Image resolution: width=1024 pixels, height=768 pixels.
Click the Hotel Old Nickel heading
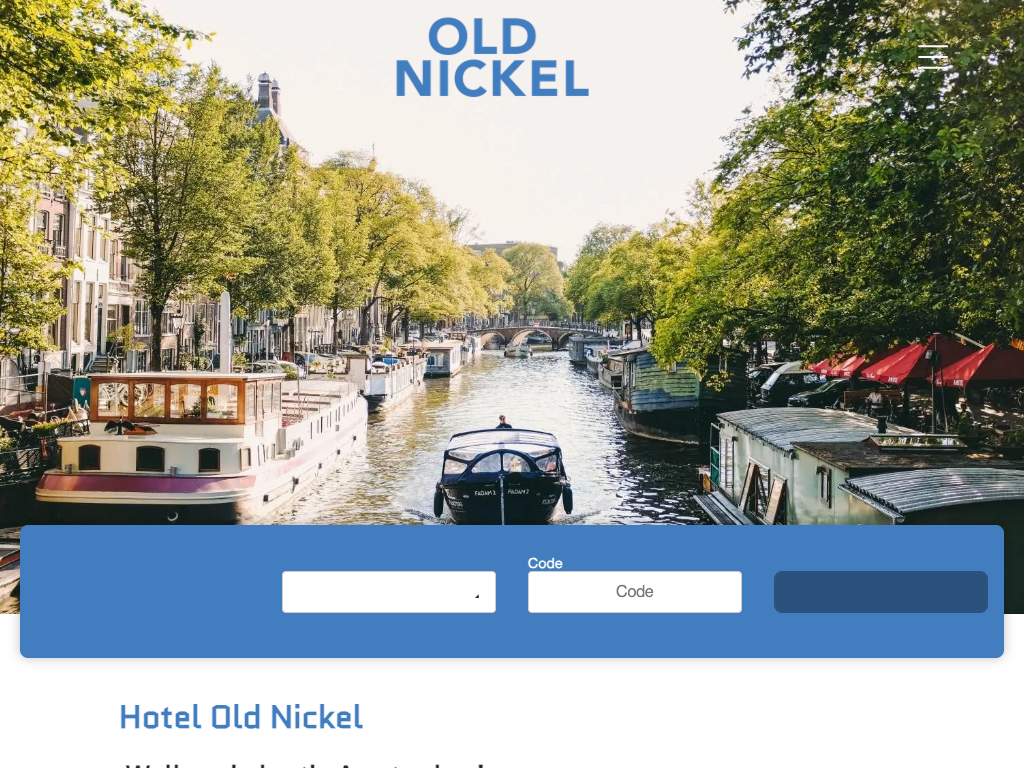click(x=241, y=717)
